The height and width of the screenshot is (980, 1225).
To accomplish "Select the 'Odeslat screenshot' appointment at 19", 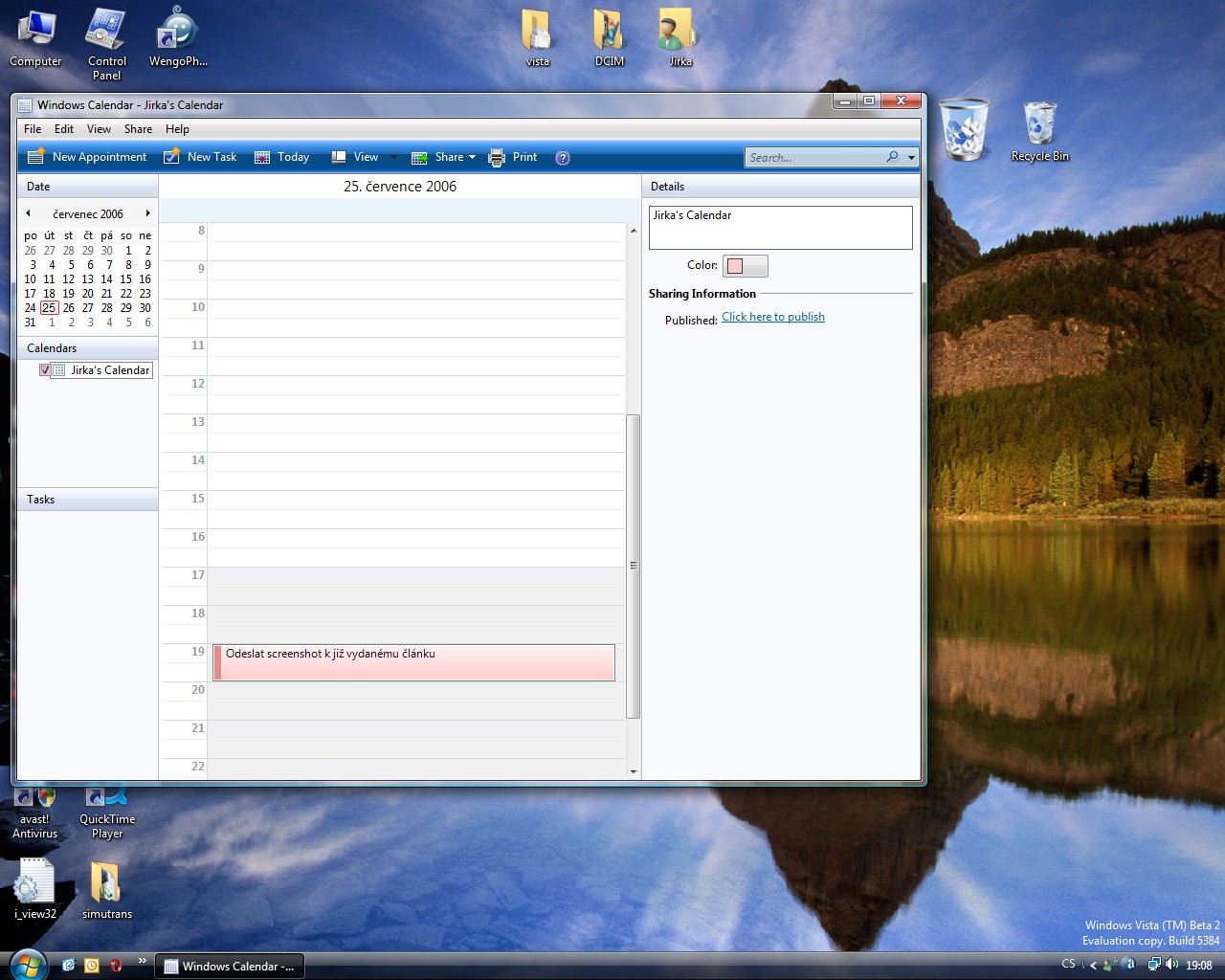I will [413, 662].
